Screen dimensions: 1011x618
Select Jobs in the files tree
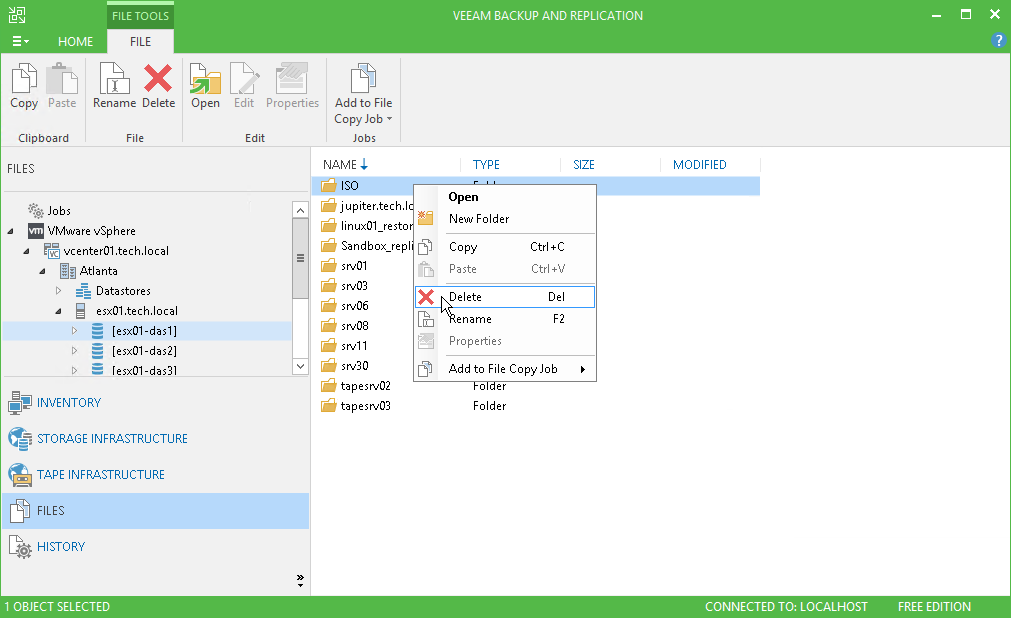tap(59, 211)
